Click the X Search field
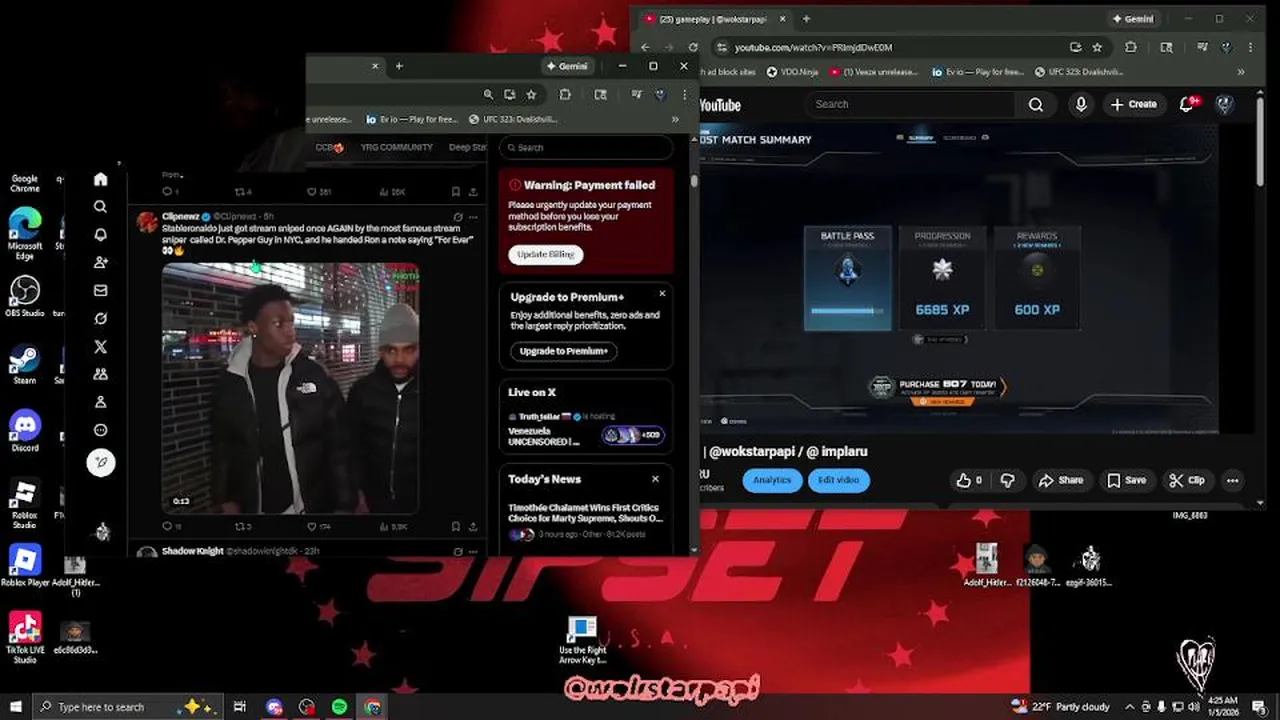Viewport: 1280px width, 720px height. [586, 147]
